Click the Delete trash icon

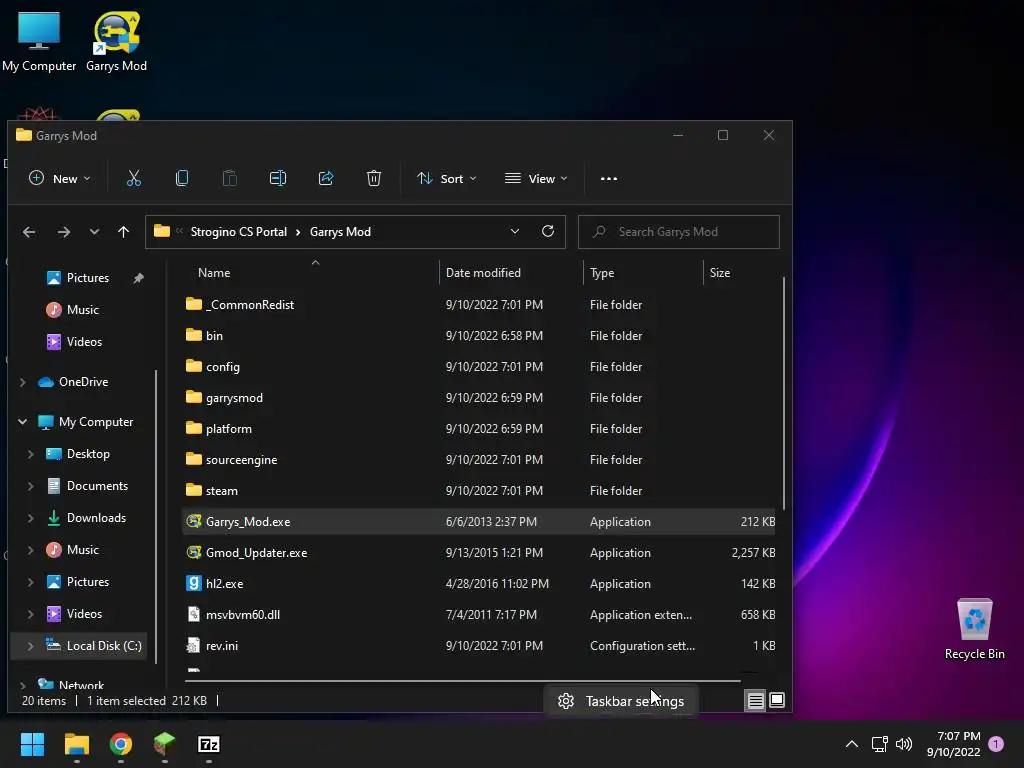[374, 178]
